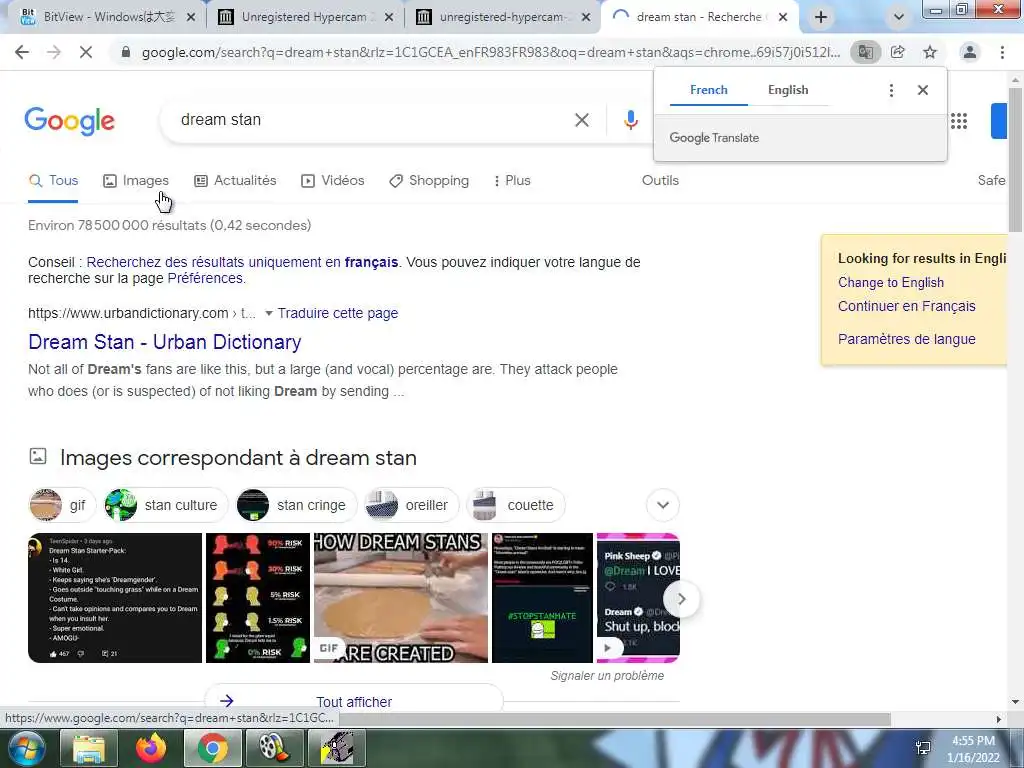
Task: Open the Images search tab
Action: point(136,181)
